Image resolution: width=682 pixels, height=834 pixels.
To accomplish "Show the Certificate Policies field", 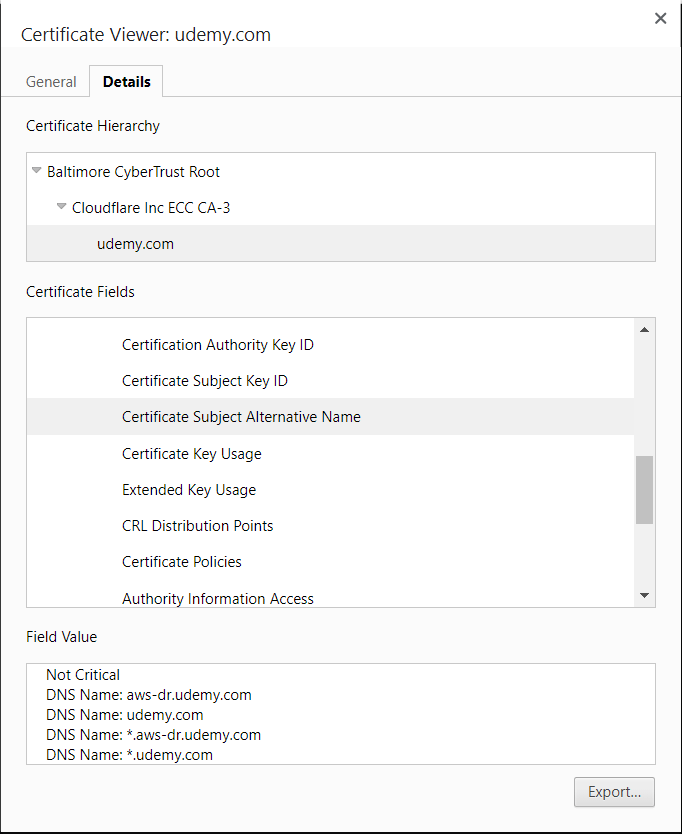I will click(x=181, y=562).
